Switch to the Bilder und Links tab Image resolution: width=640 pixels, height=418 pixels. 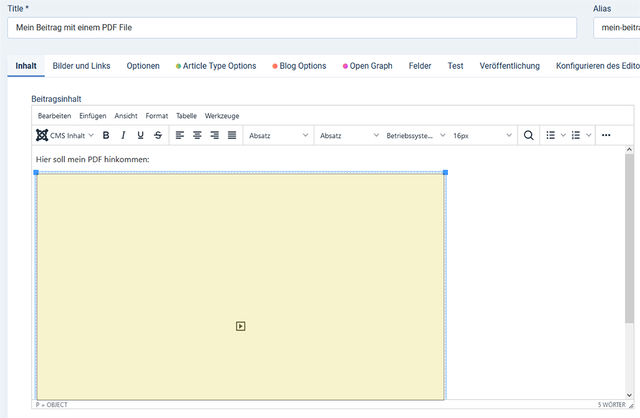click(82, 66)
